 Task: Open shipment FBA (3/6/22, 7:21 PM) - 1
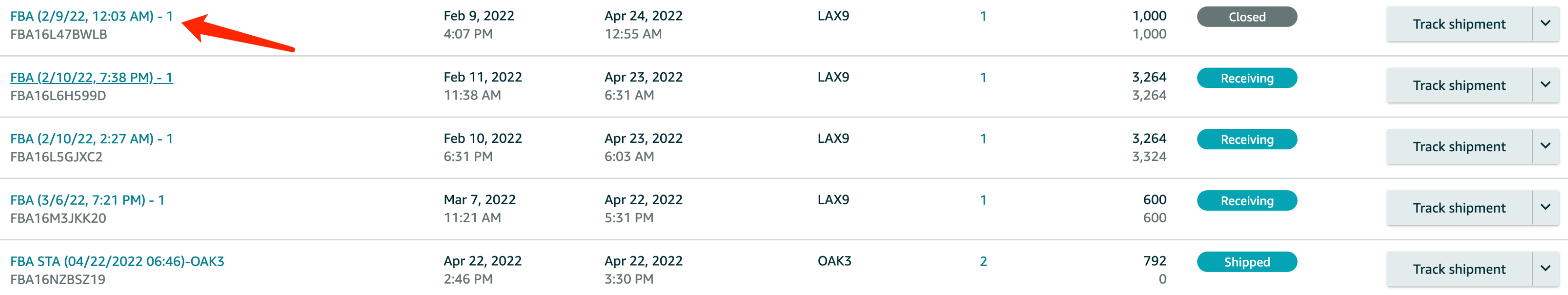87,200
